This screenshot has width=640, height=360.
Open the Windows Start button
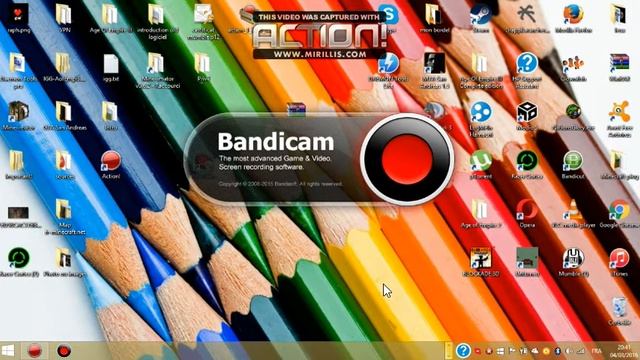8,351
